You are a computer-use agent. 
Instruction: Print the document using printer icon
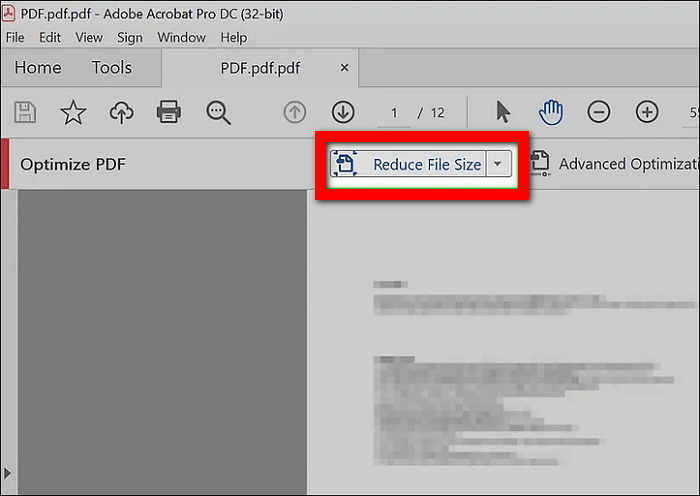[x=169, y=112]
